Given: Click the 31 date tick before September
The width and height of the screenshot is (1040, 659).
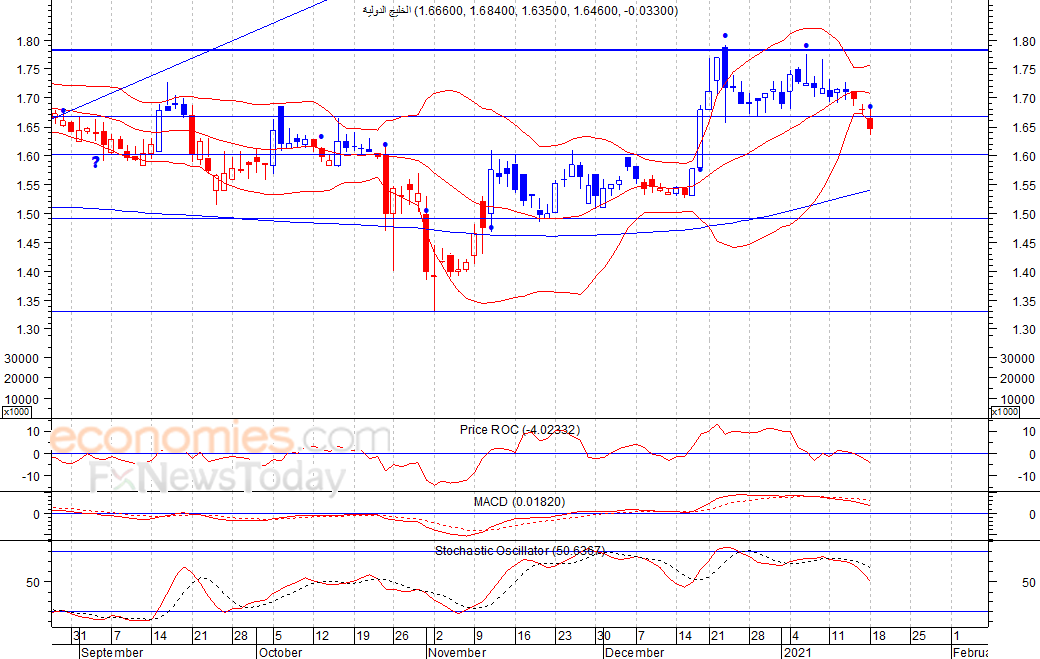Looking at the screenshot, I should (80, 636).
